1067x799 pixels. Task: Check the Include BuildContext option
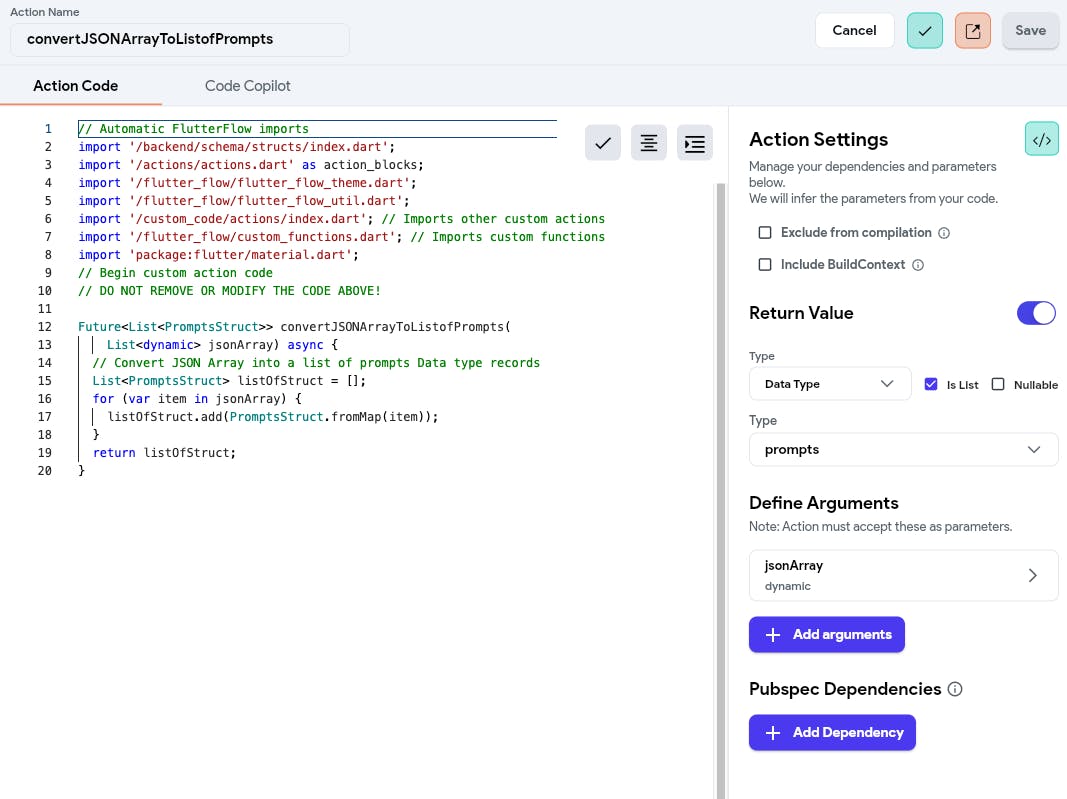tap(765, 265)
